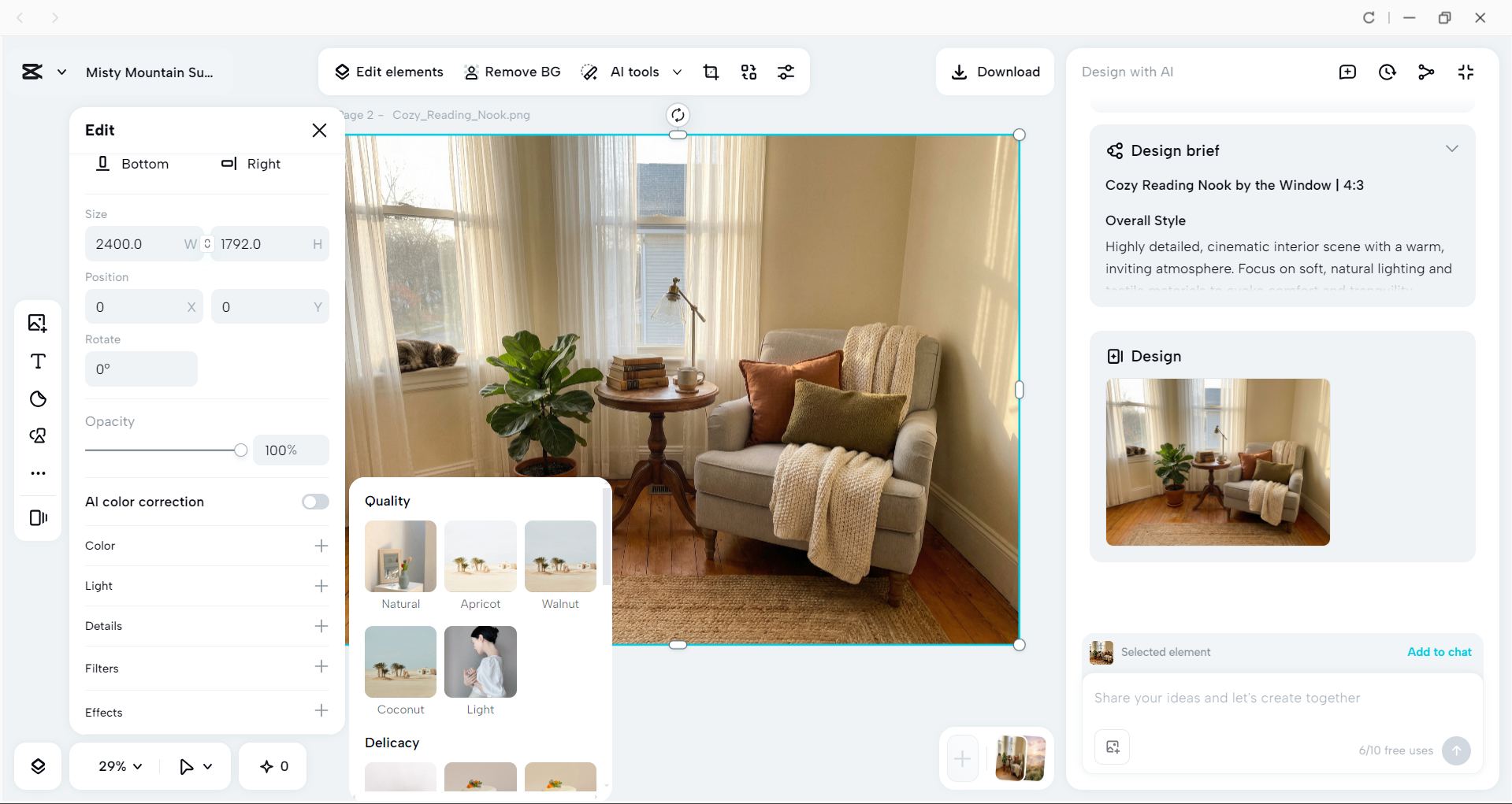Click the crop tool icon
The height and width of the screenshot is (804, 1512).
coord(711,72)
